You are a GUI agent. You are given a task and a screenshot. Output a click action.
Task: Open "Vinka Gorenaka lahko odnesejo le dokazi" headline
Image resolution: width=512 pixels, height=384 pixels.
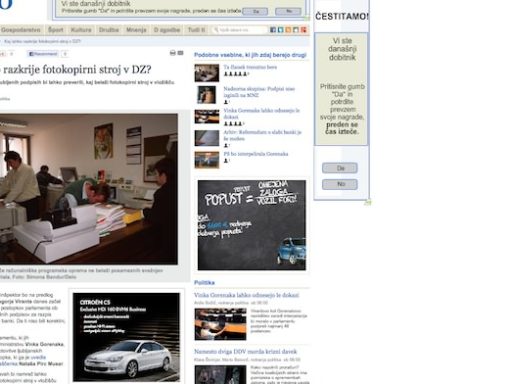point(246,295)
